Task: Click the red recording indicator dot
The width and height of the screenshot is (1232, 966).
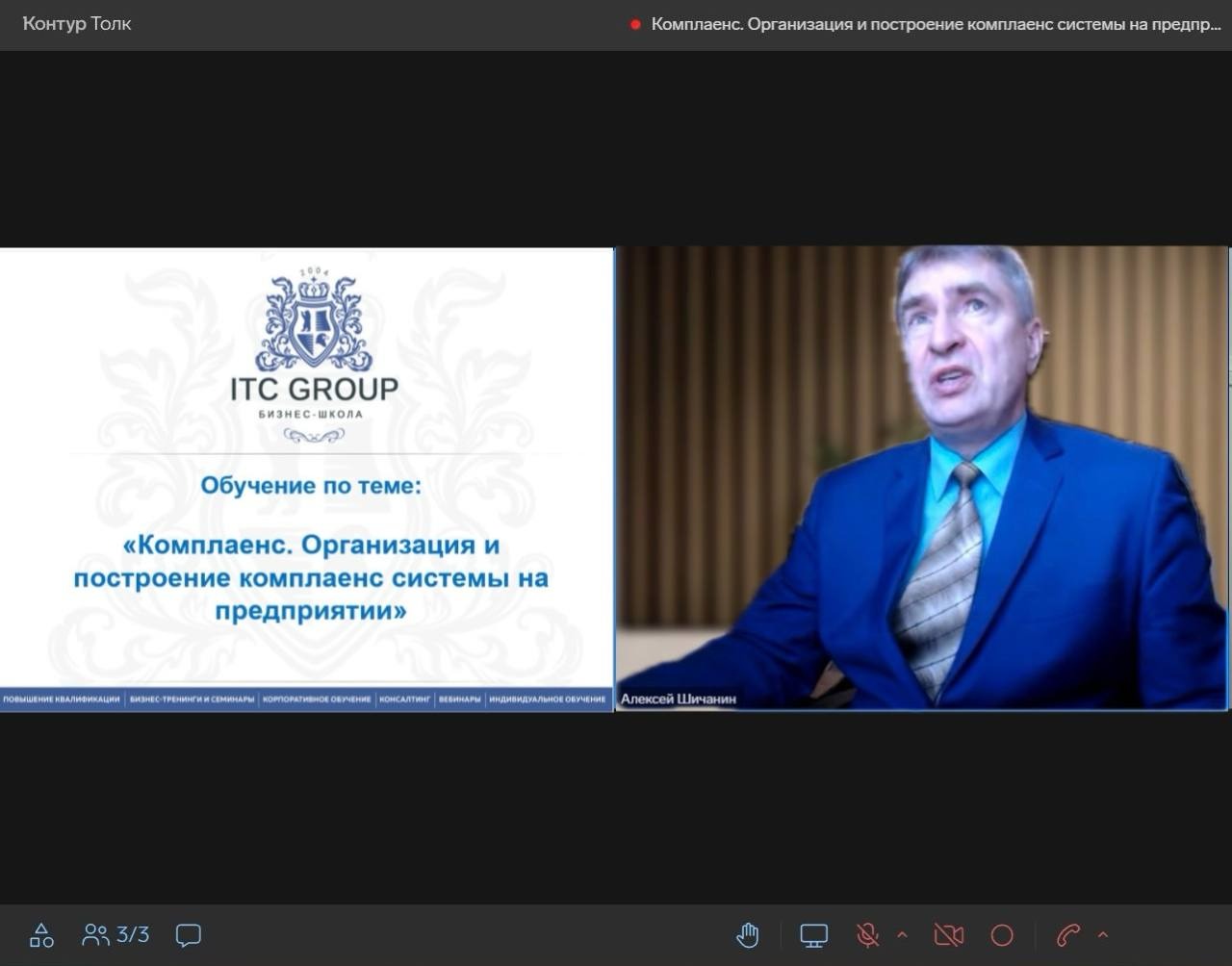Action: (635, 25)
